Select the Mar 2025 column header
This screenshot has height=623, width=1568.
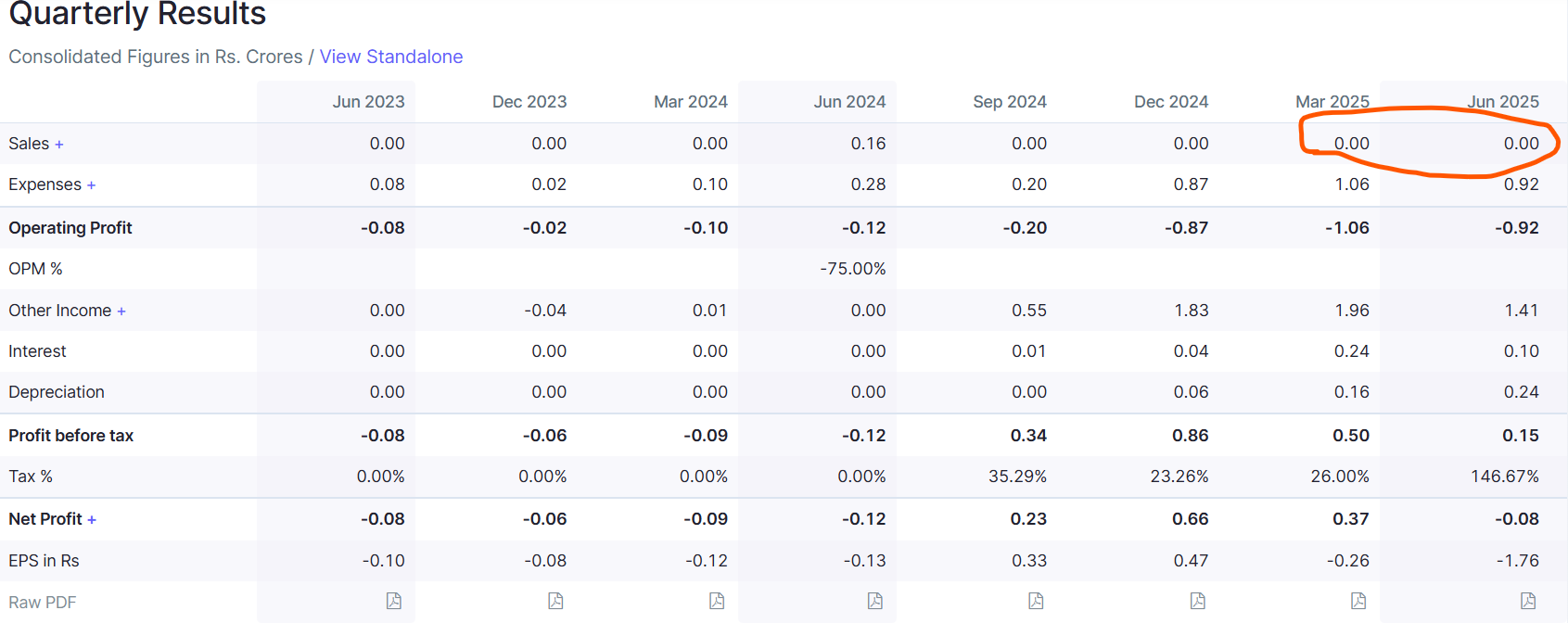(1332, 102)
